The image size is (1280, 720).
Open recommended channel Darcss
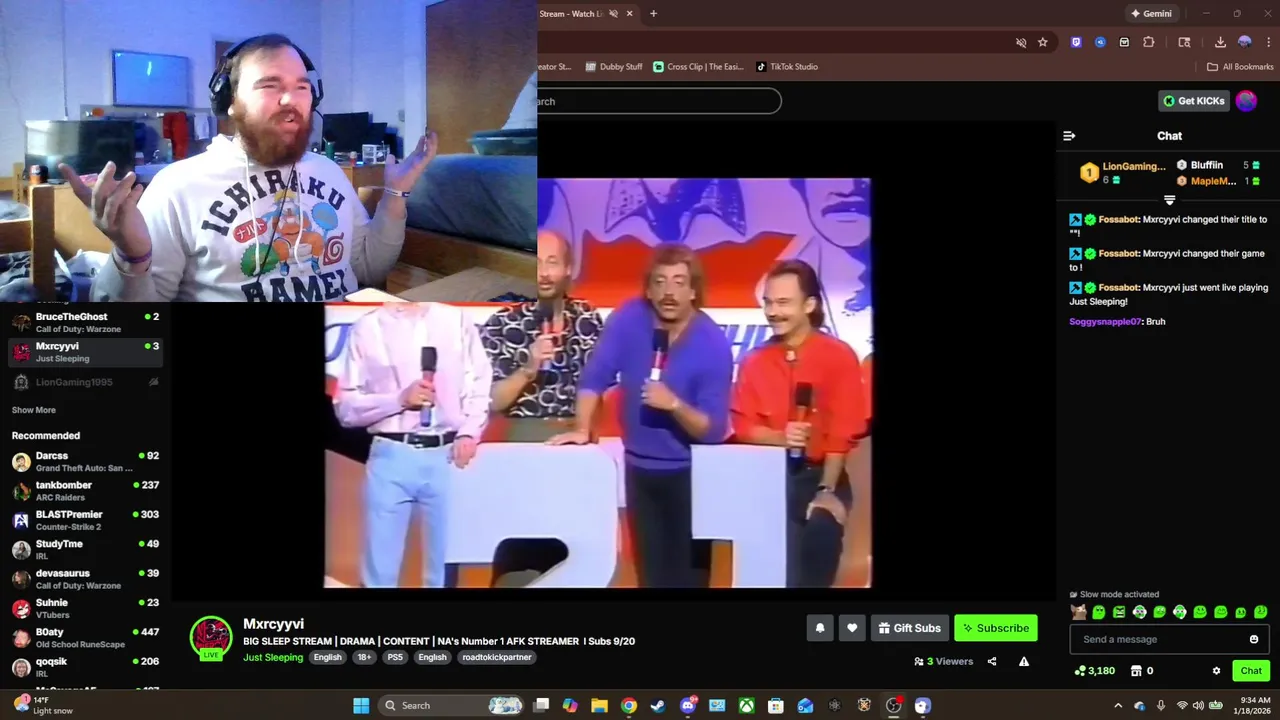pyautogui.click(x=85, y=461)
